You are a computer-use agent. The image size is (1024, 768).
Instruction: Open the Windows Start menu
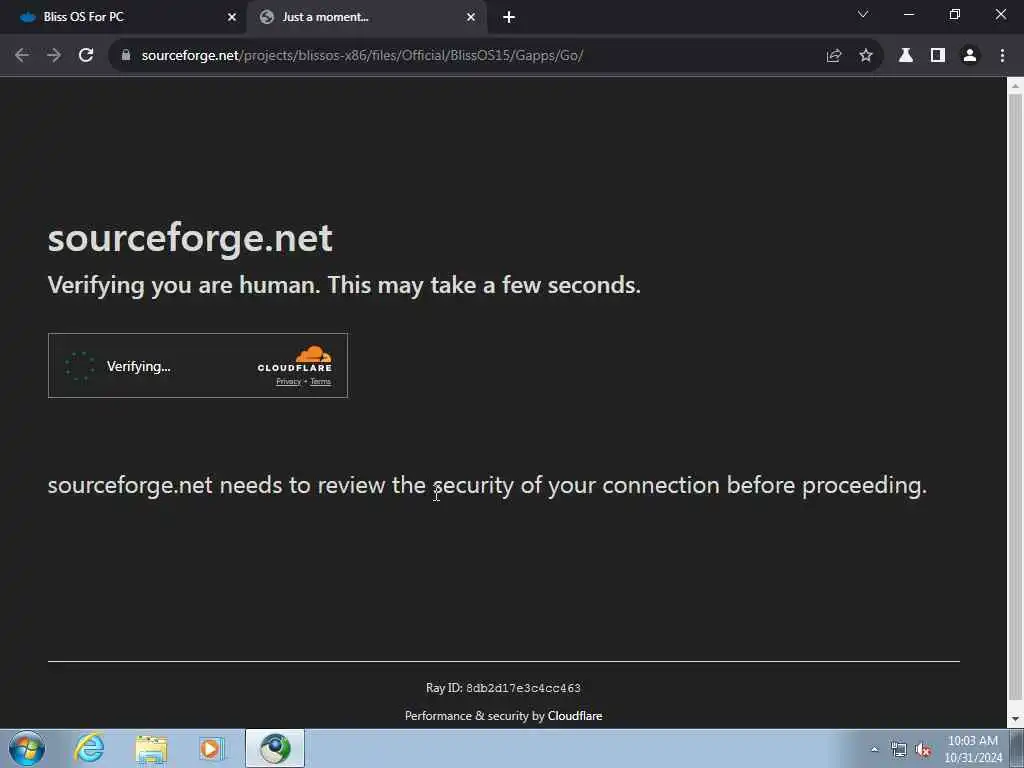click(27, 748)
